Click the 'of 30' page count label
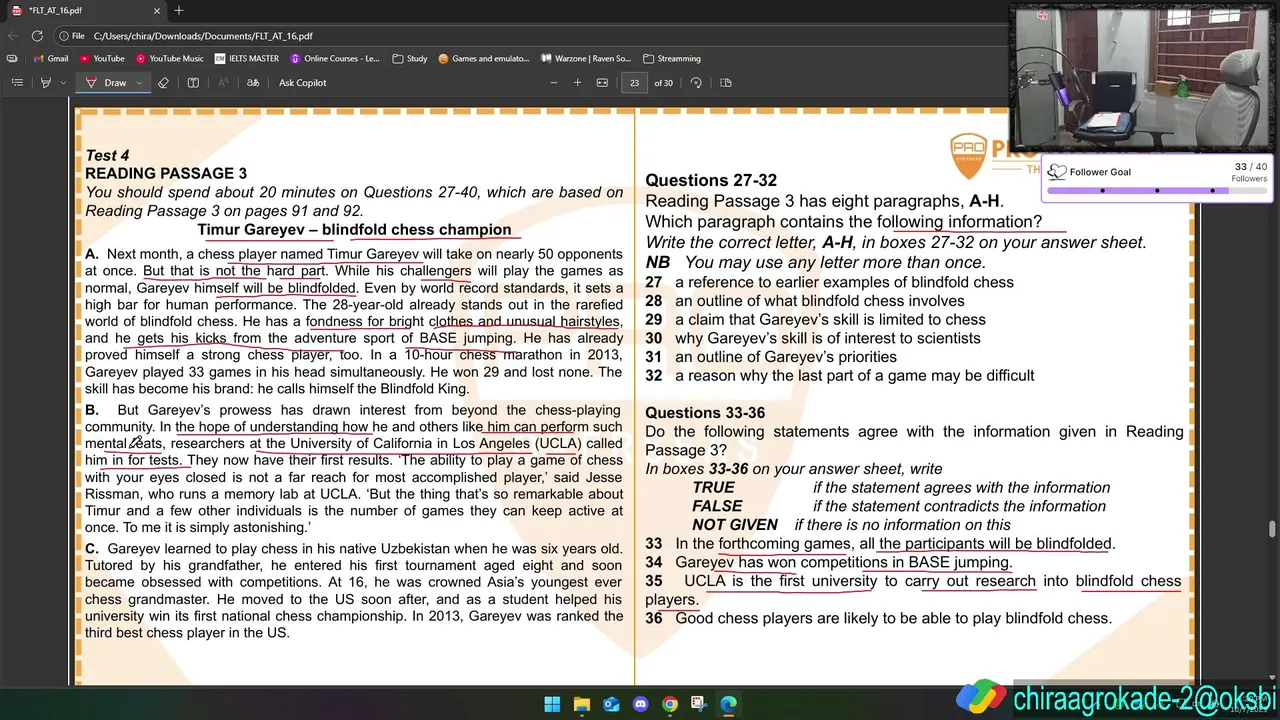Viewport: 1280px width, 720px height. click(x=663, y=83)
